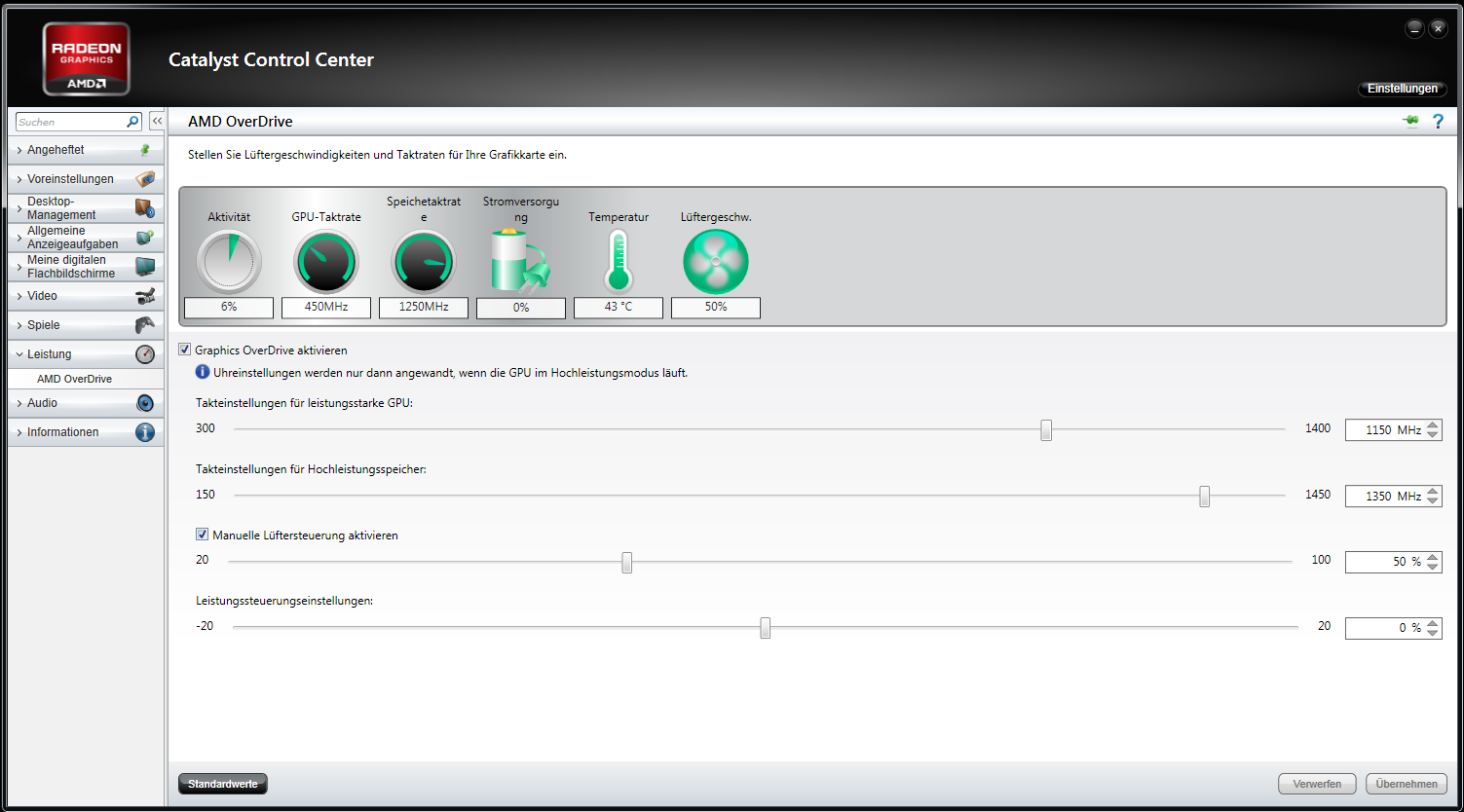Expand Meine digitalen Flachbildschirme section
Image resolution: width=1464 pixels, height=812 pixels.
(19, 267)
